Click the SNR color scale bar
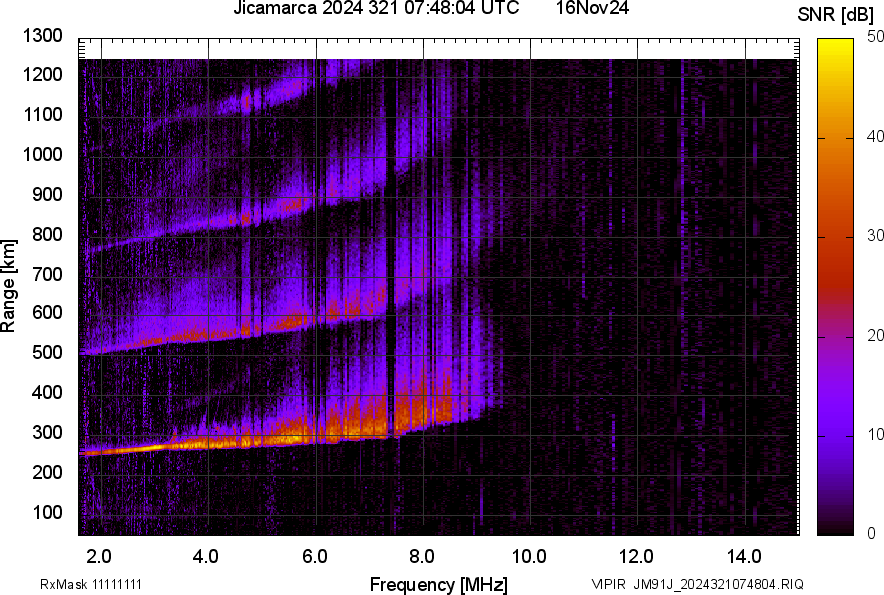Image resolution: width=884 pixels, height=595 pixels. (x=836, y=287)
